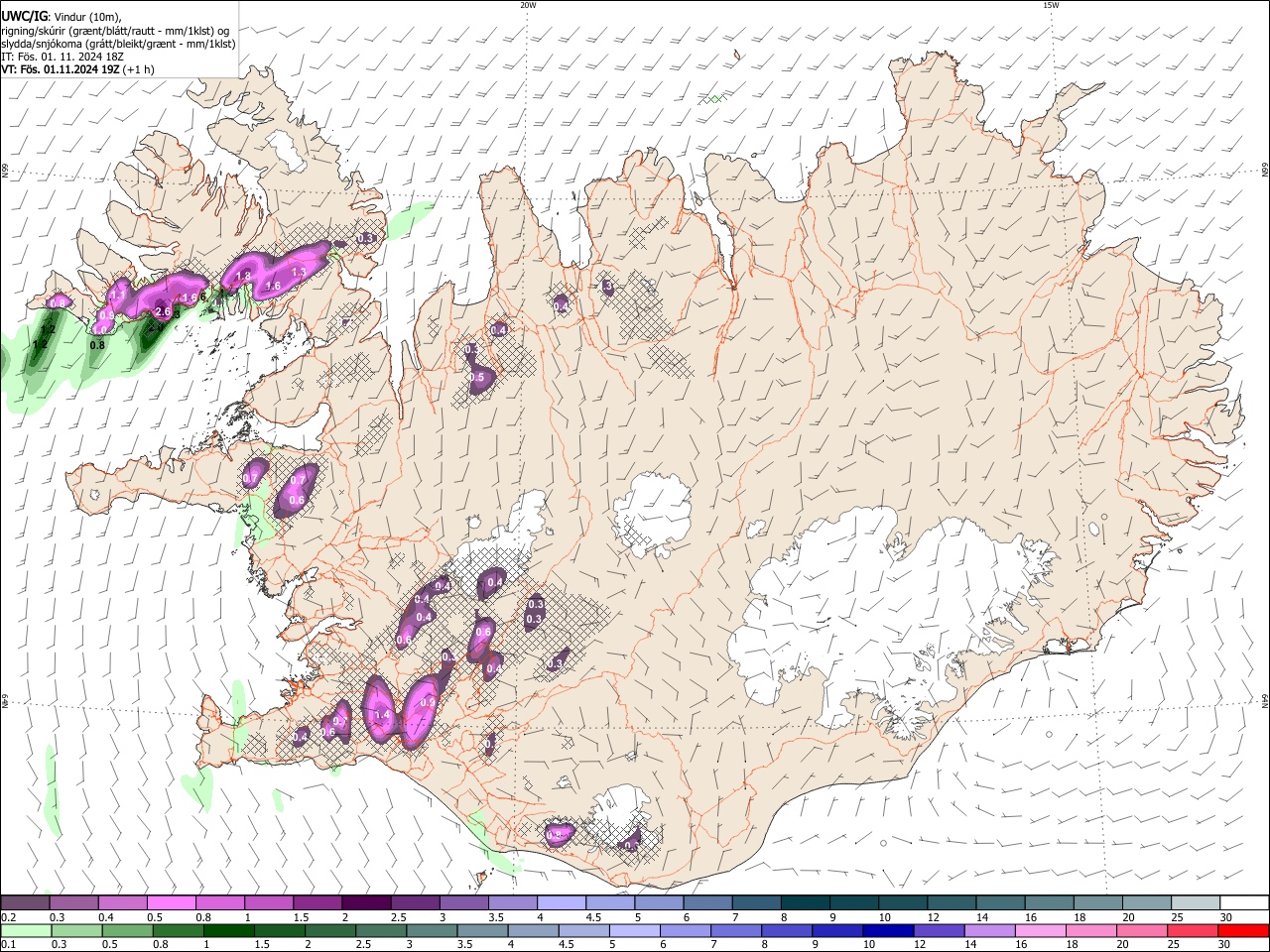This screenshot has width=1270, height=952.
Task: Click the bright red swatch after 30
Action: (x=1242, y=931)
